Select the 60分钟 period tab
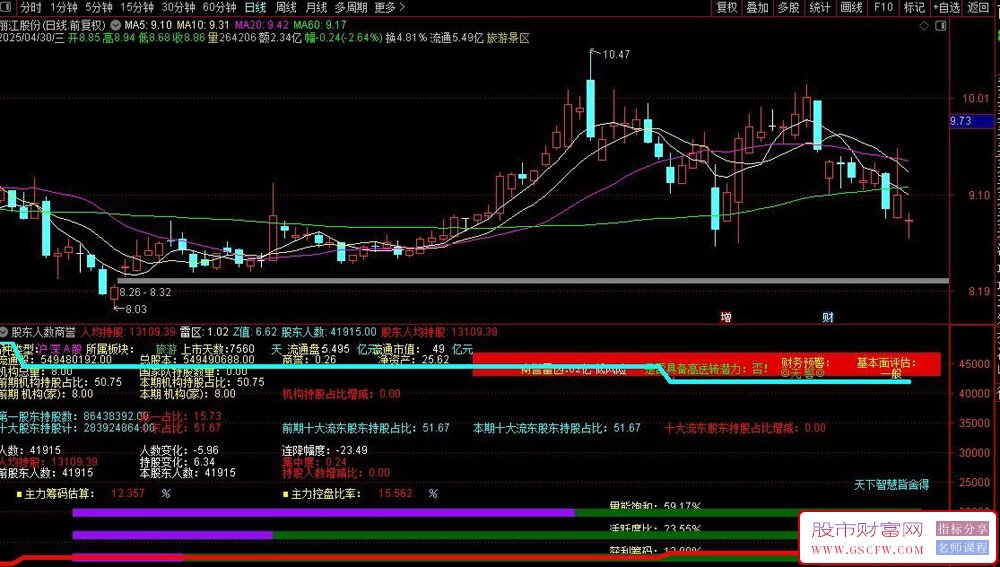The height and width of the screenshot is (567, 1000). 220,8
